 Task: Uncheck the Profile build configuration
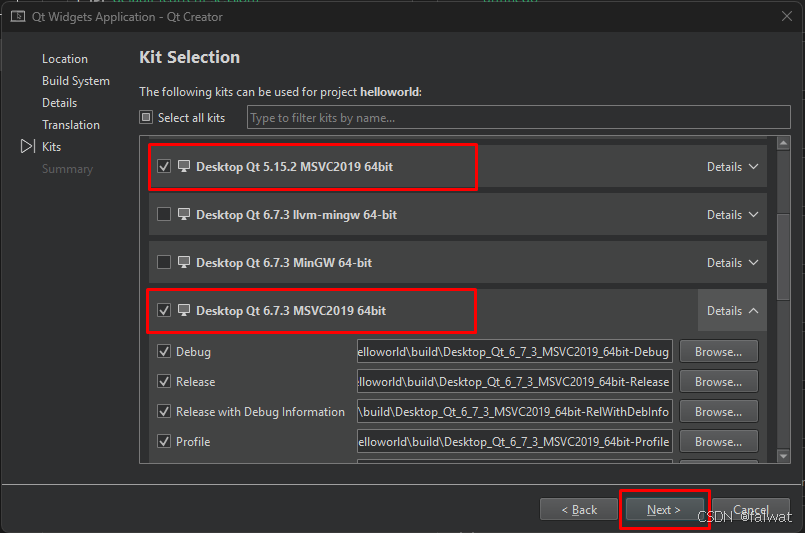[x=164, y=442]
